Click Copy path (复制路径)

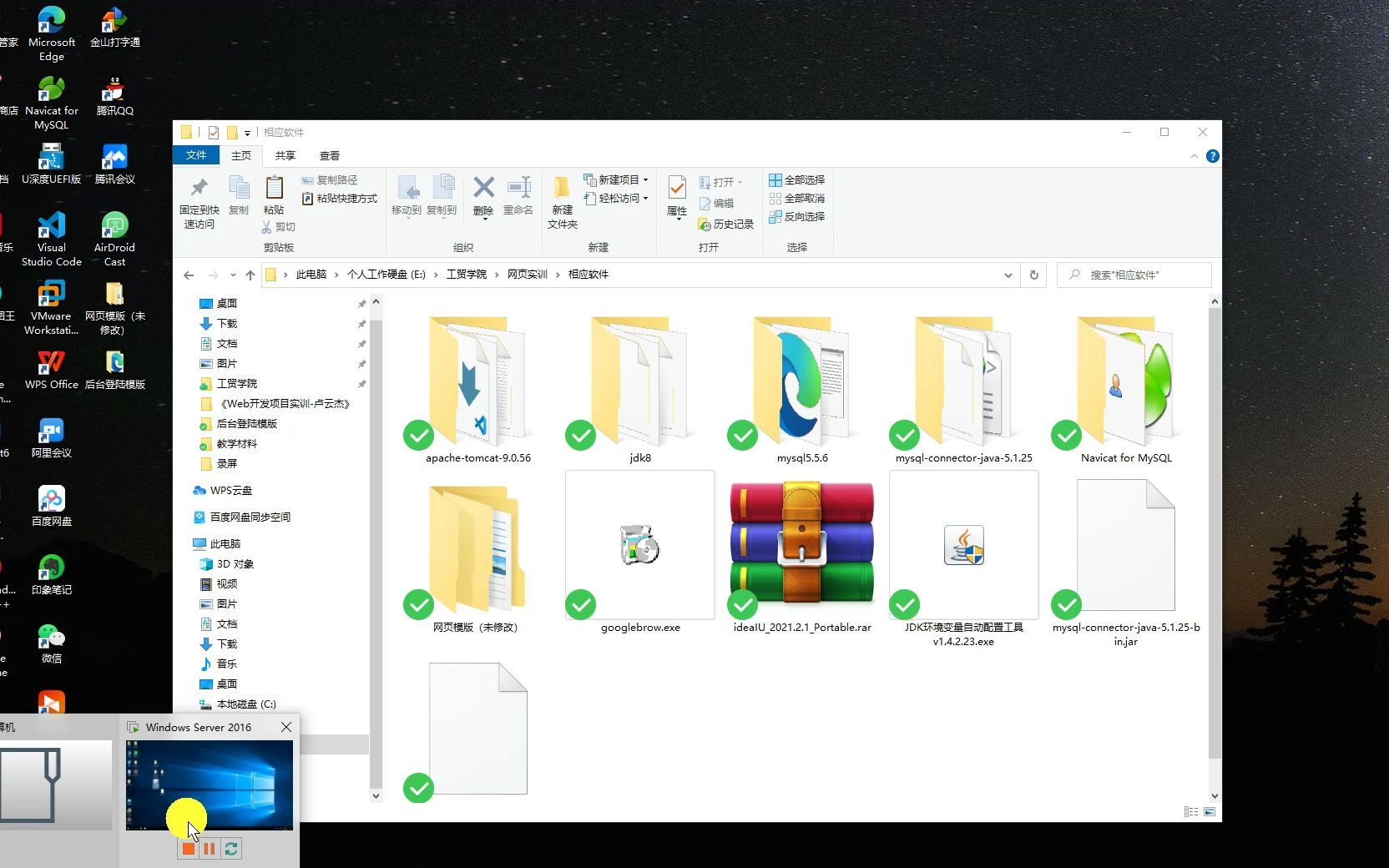click(x=329, y=180)
